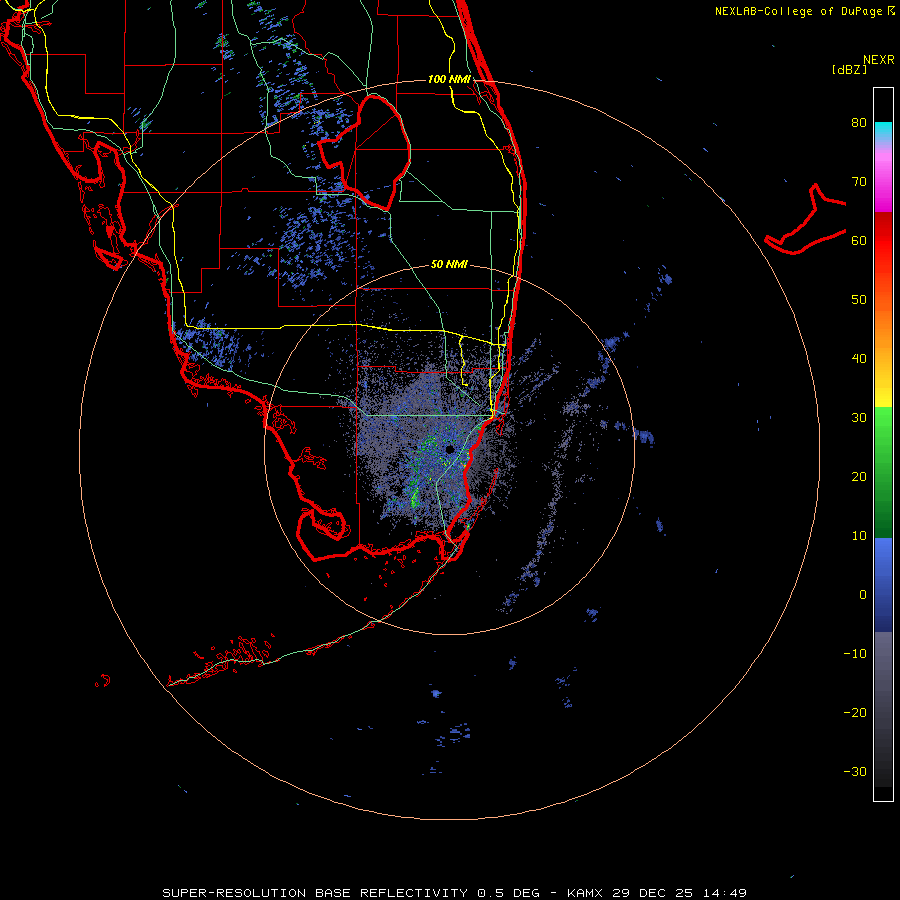Viewport: 900px width, 900px height.
Task: Click the 50 NMI range ring label
Action: point(449,264)
